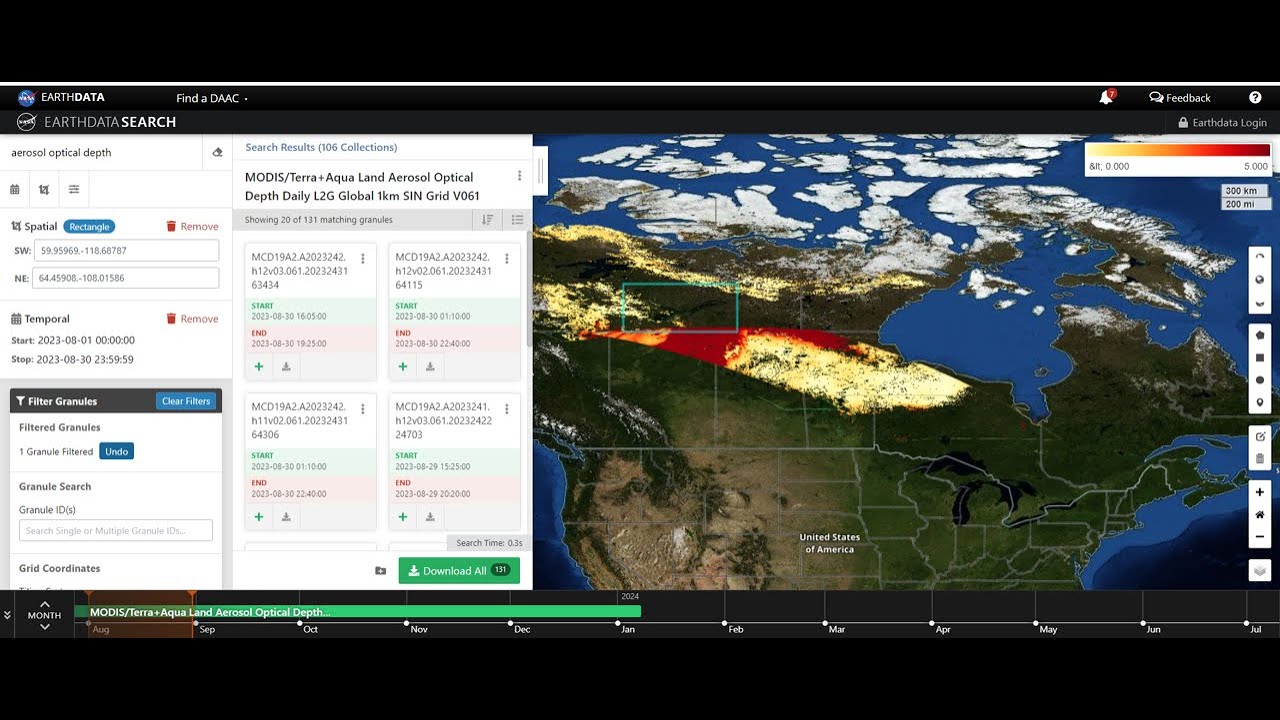This screenshot has height=720, width=1280.
Task: Remove the Spatial filter
Action: pyautogui.click(x=192, y=227)
